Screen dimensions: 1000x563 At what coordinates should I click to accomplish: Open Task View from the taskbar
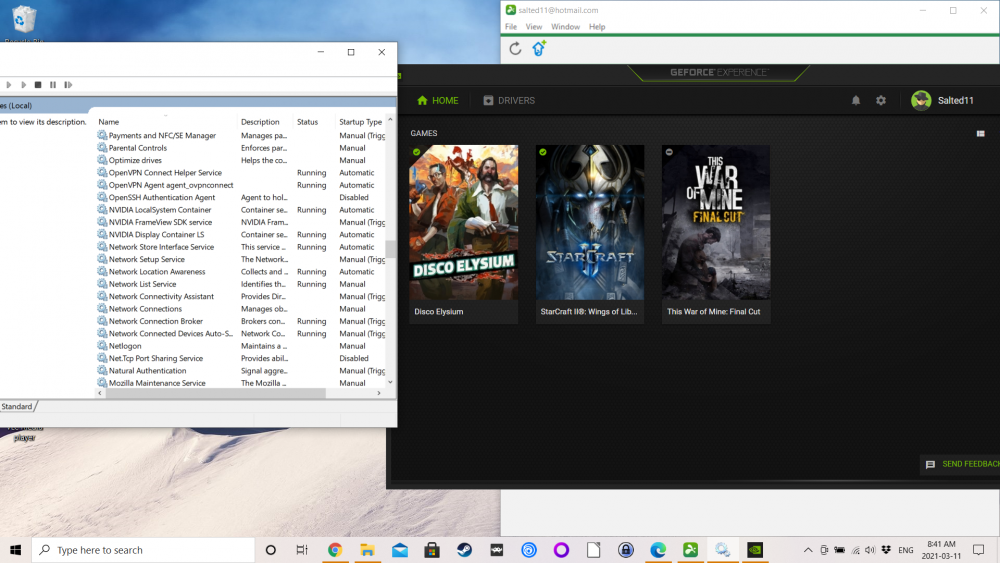point(302,550)
